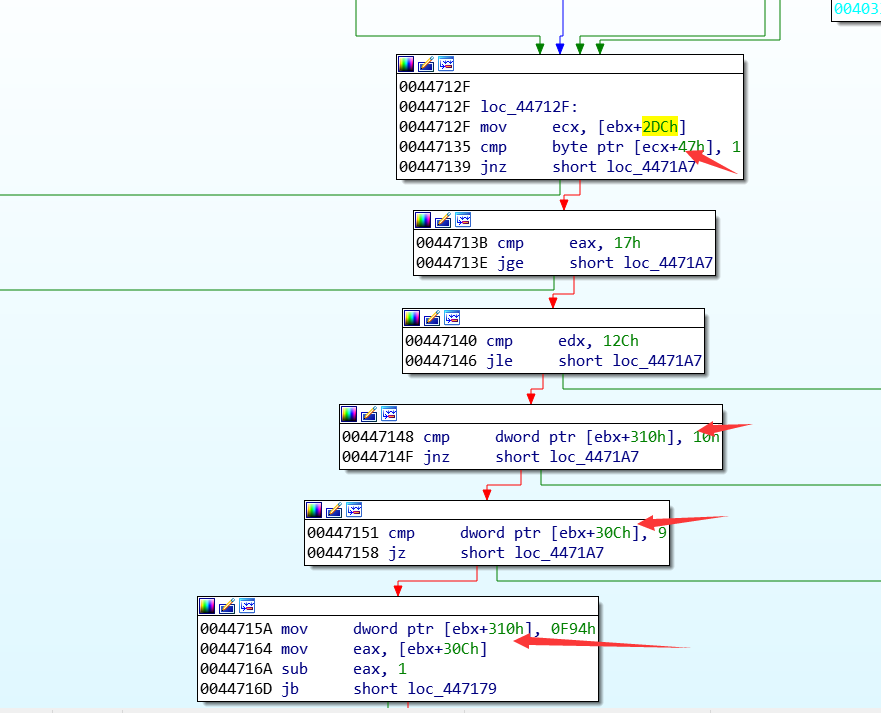Select address 0044716A sub instruction line
881x713 pixels.
[303, 669]
